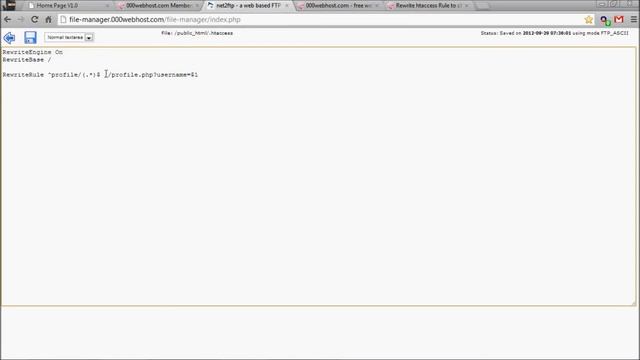Go back in browser history
Viewport: 640px width, 360px height.
pyautogui.click(x=8, y=19)
